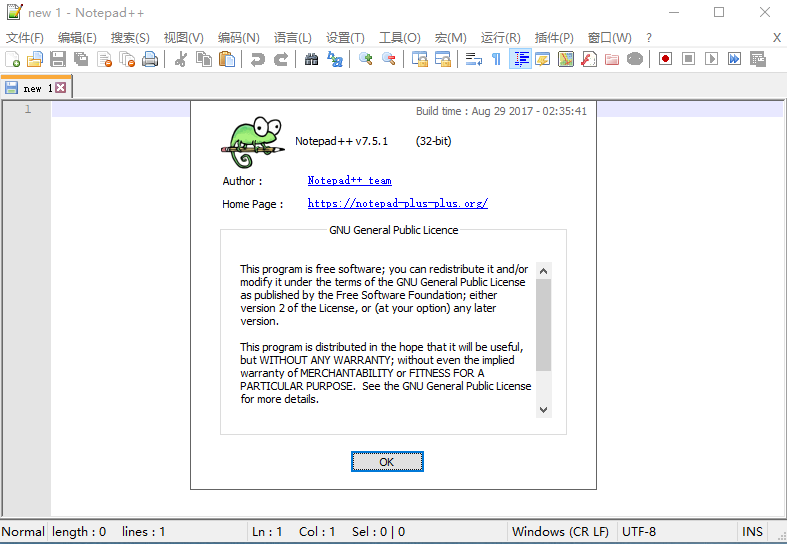Play back the recorded macro
This screenshot has height=544, width=787.
(711, 59)
